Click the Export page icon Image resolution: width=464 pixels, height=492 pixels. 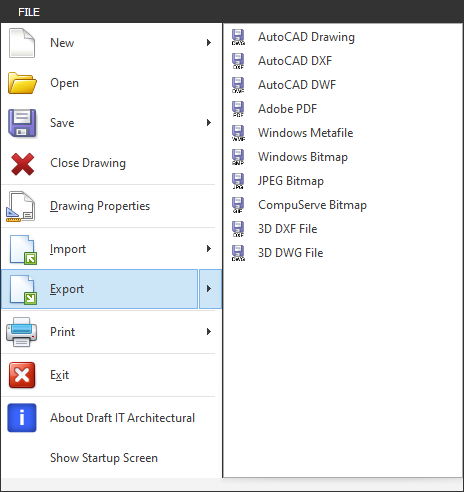click(23, 290)
